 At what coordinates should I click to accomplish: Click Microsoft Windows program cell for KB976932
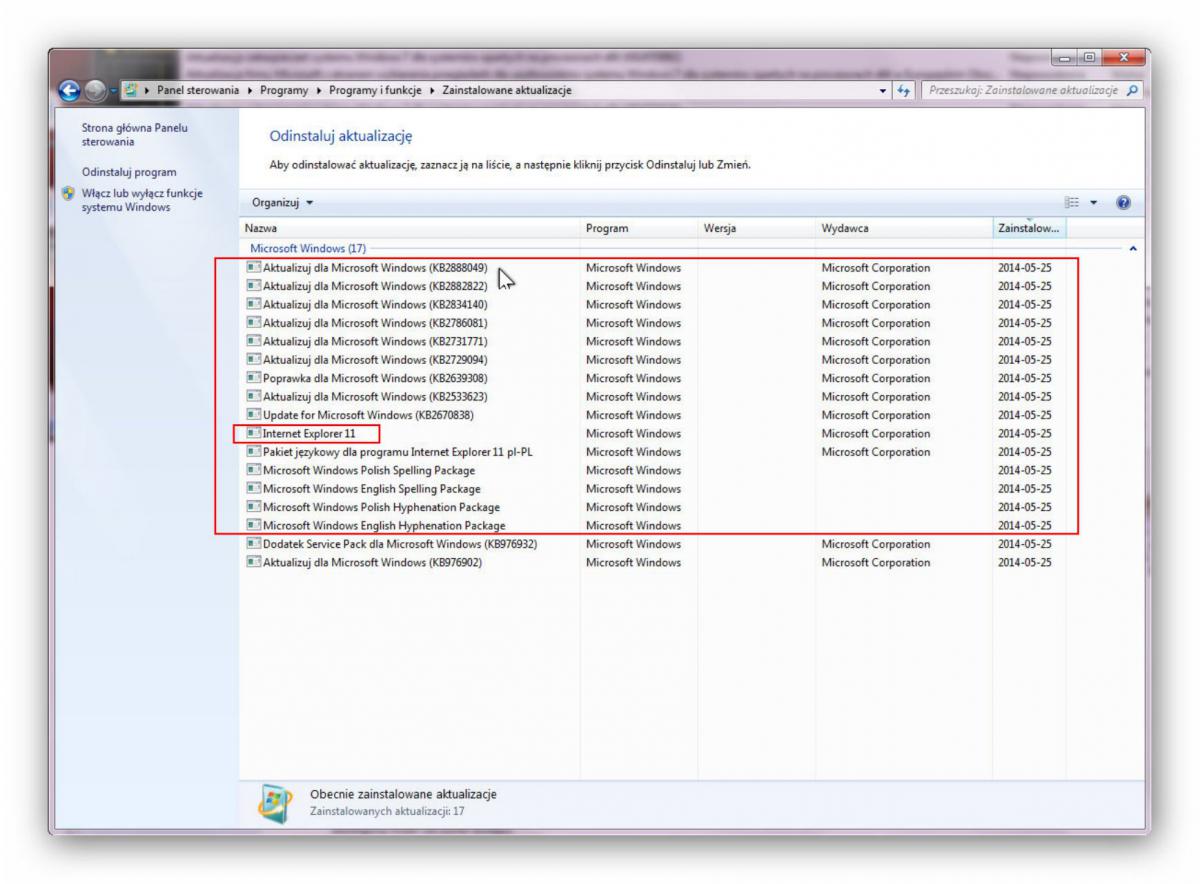pos(633,544)
